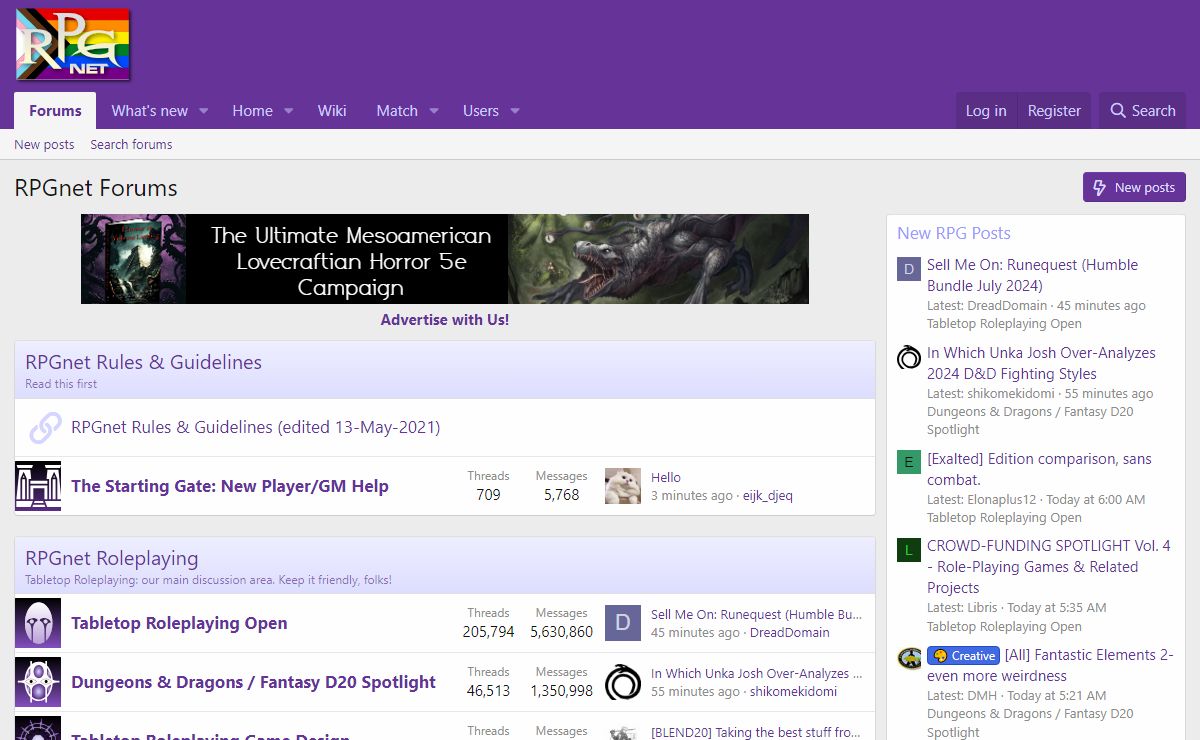
Task: Open Unka Josh Over-Analyzes Fighting Styles sidebar thread
Action: click(x=1041, y=363)
